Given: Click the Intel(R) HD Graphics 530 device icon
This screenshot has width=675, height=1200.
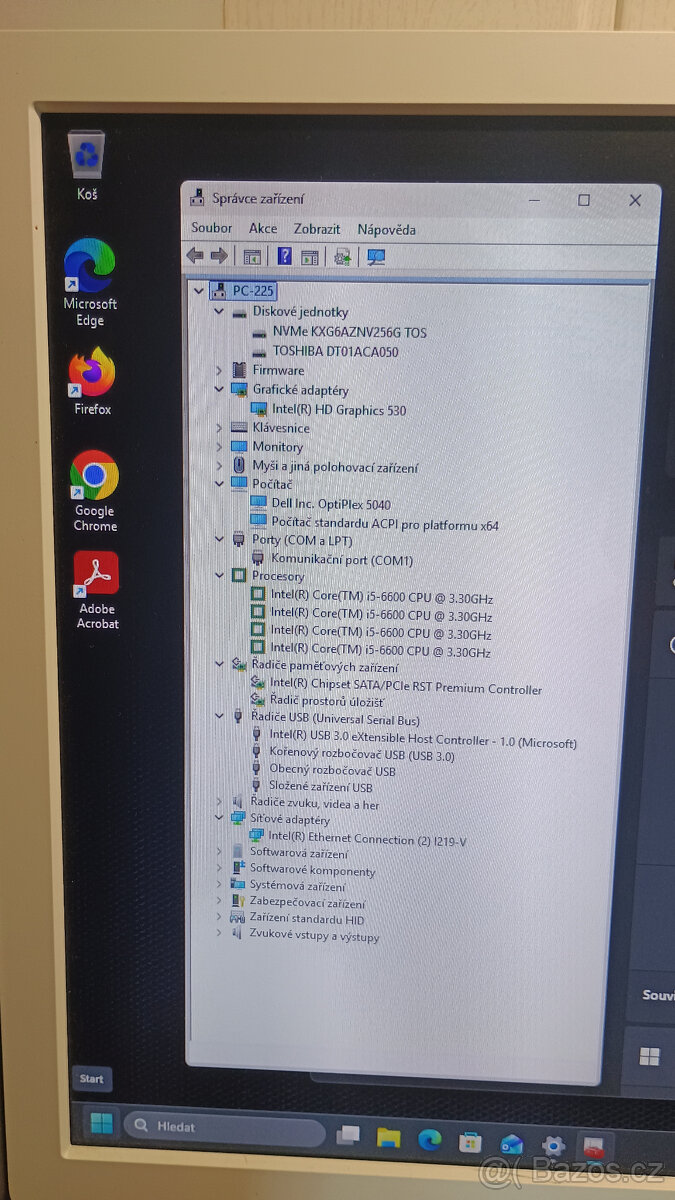Looking at the screenshot, I should (x=259, y=409).
